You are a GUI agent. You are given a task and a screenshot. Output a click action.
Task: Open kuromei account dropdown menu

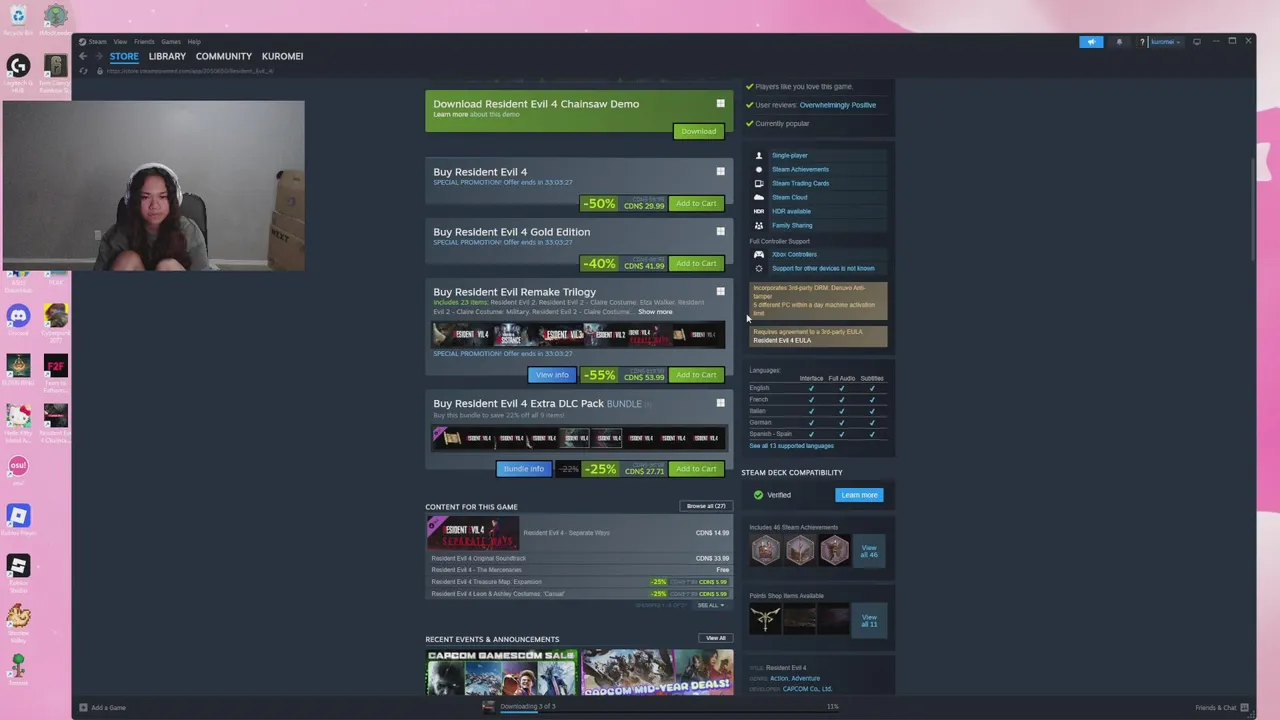(x=1165, y=42)
